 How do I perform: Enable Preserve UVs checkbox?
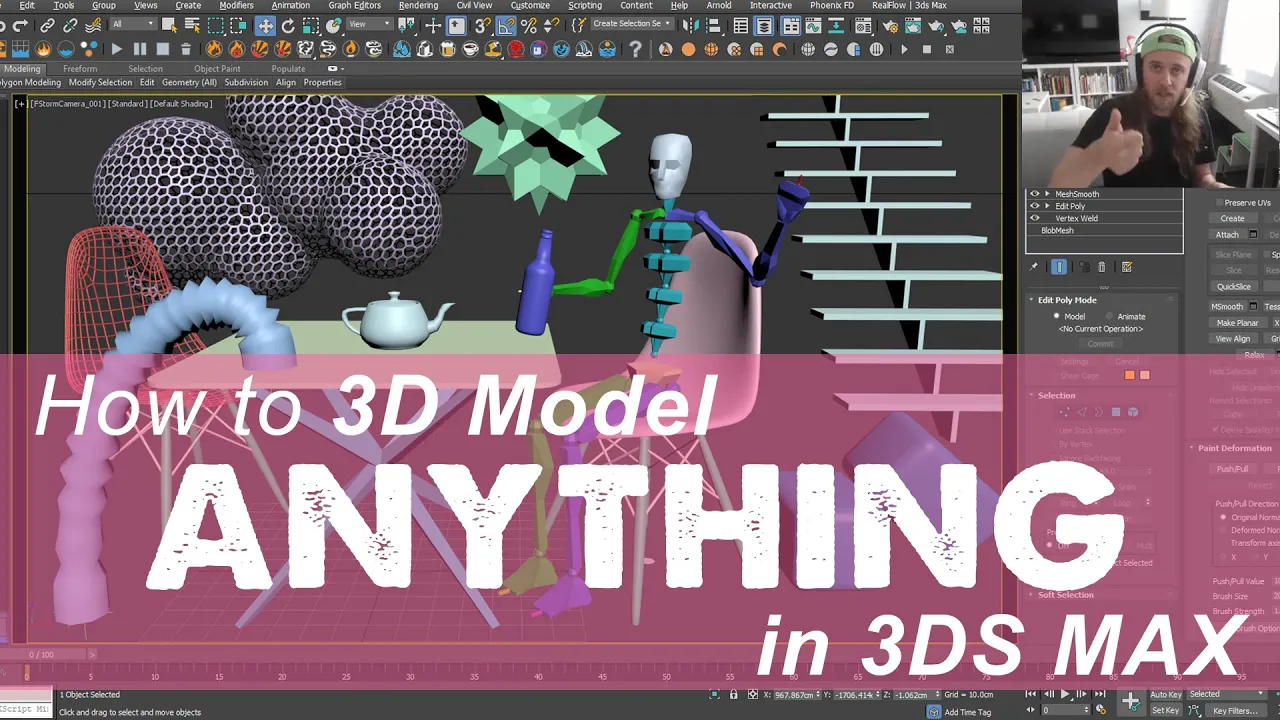coord(1219,203)
